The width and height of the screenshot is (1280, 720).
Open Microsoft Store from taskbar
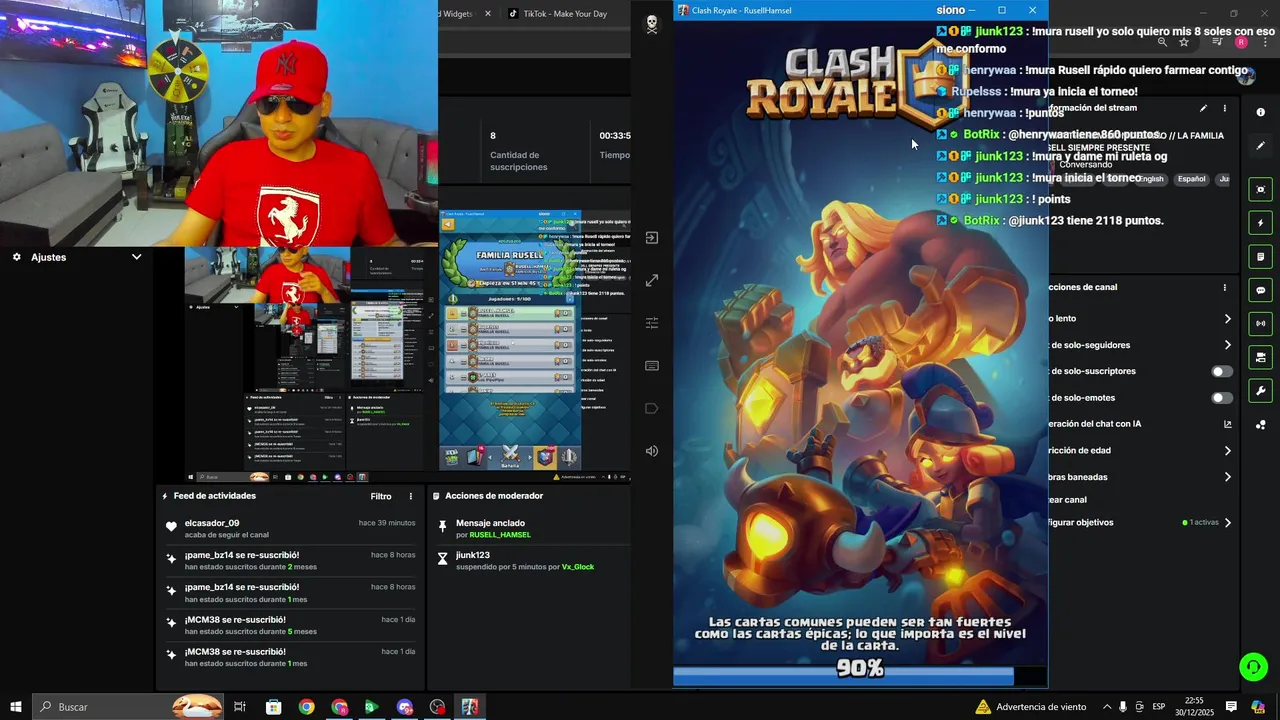(273, 707)
